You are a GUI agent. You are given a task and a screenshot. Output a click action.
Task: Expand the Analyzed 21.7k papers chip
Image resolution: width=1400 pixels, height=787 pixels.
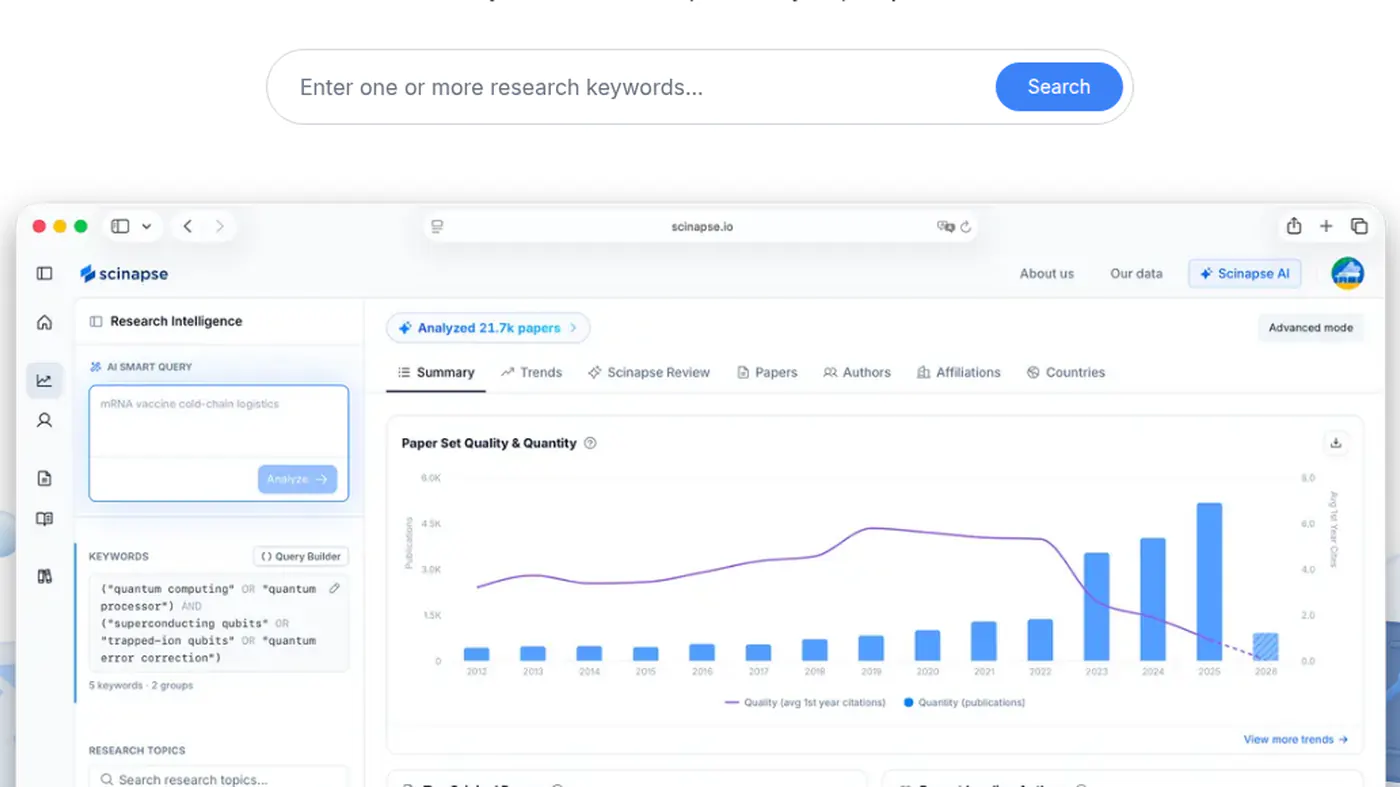488,328
